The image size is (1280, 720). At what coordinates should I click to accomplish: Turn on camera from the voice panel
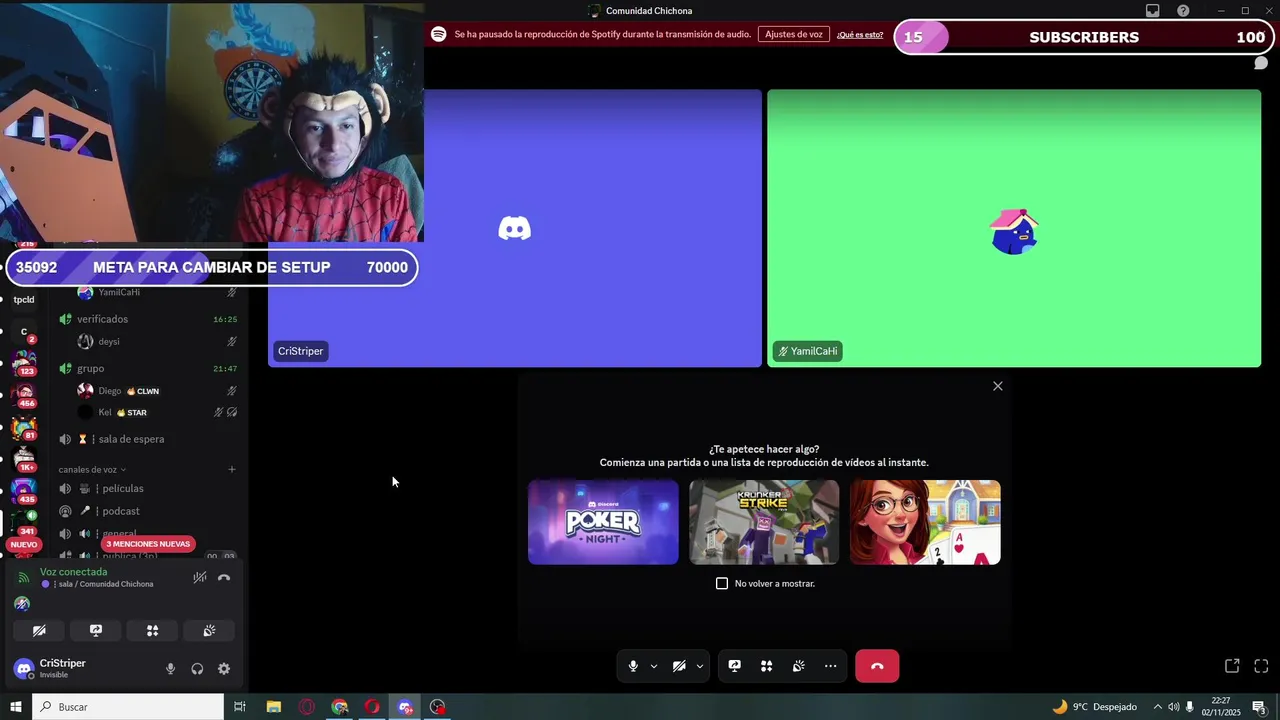[x=39, y=631]
